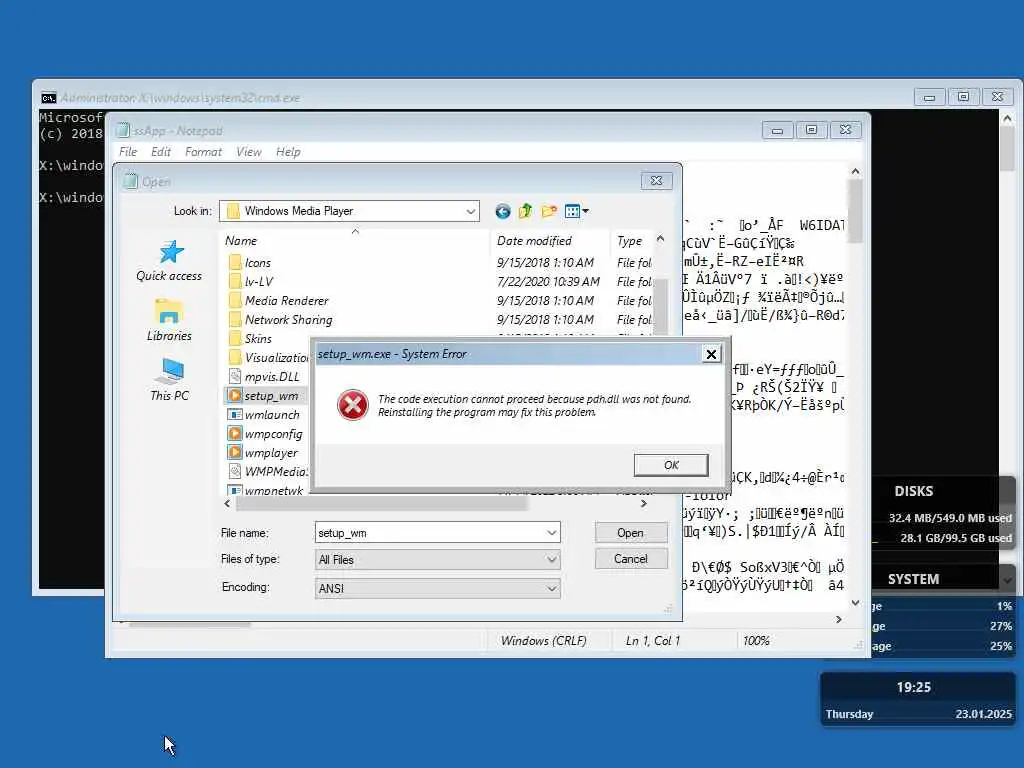Restore down the cmd.exe window
The image size is (1024, 768).
(963, 97)
